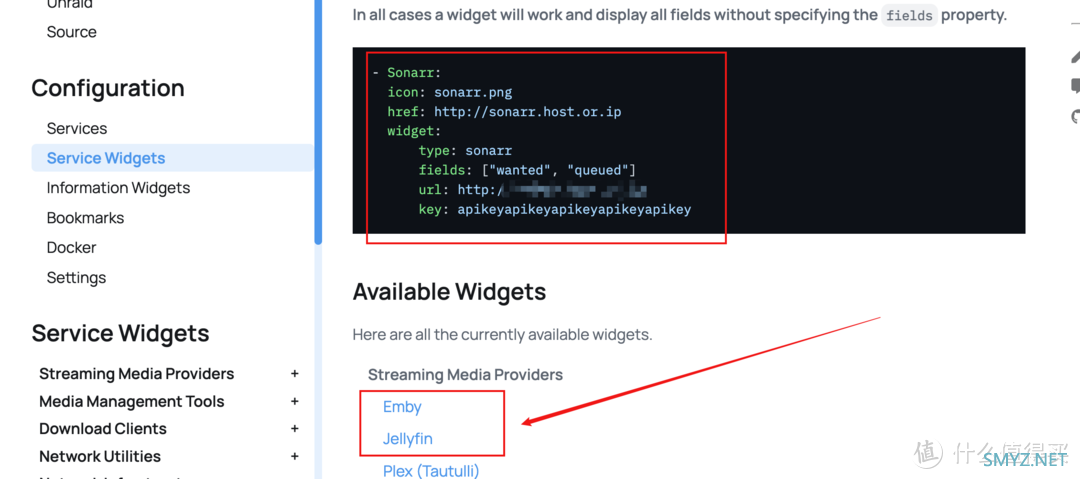1080x479 pixels.
Task: Select Service Widgets in sidebar
Action: point(172,158)
